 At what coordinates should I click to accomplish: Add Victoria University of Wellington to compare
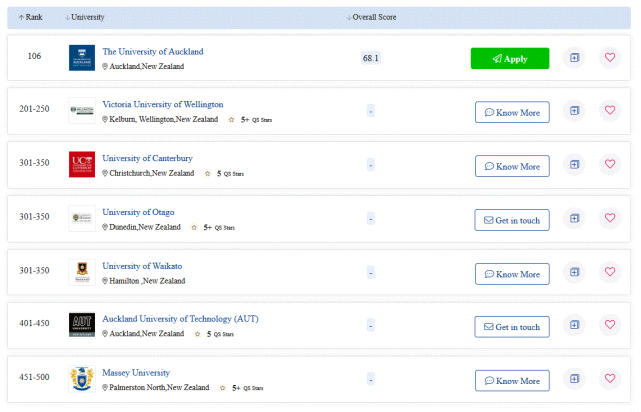pyautogui.click(x=574, y=112)
